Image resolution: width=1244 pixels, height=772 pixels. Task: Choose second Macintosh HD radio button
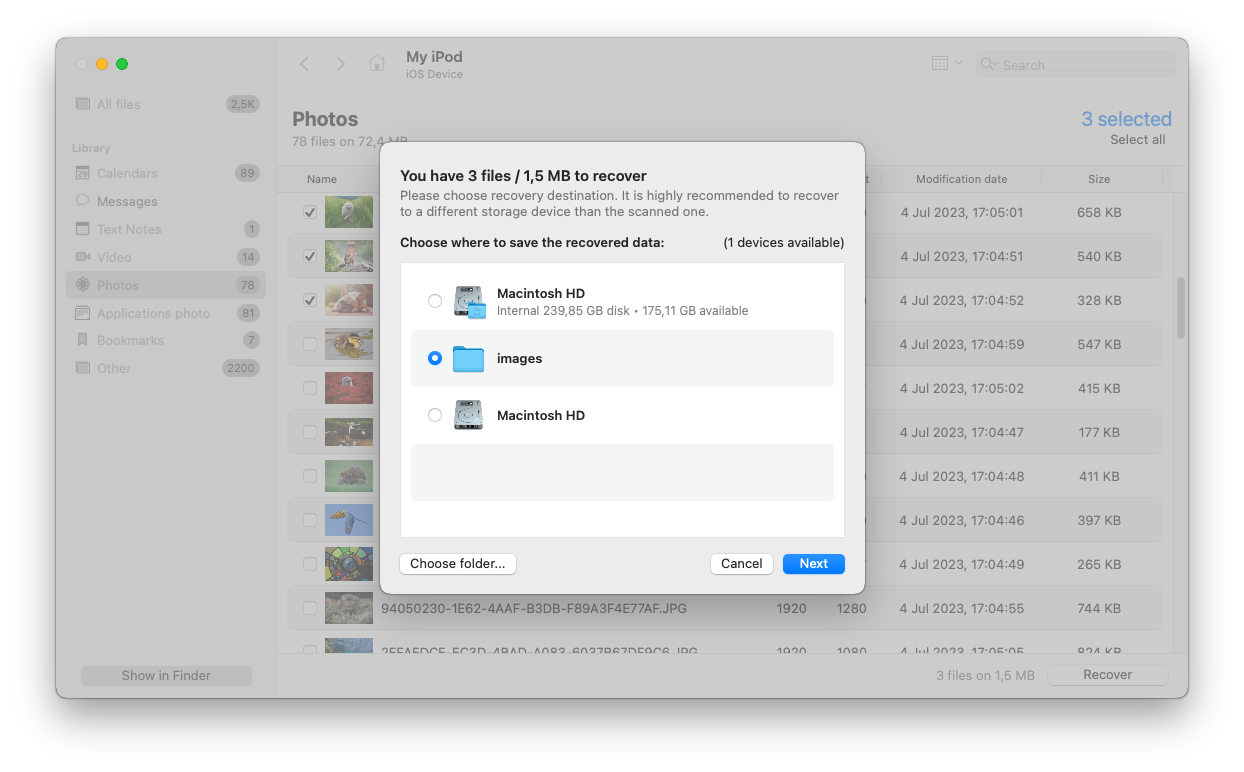pos(434,415)
